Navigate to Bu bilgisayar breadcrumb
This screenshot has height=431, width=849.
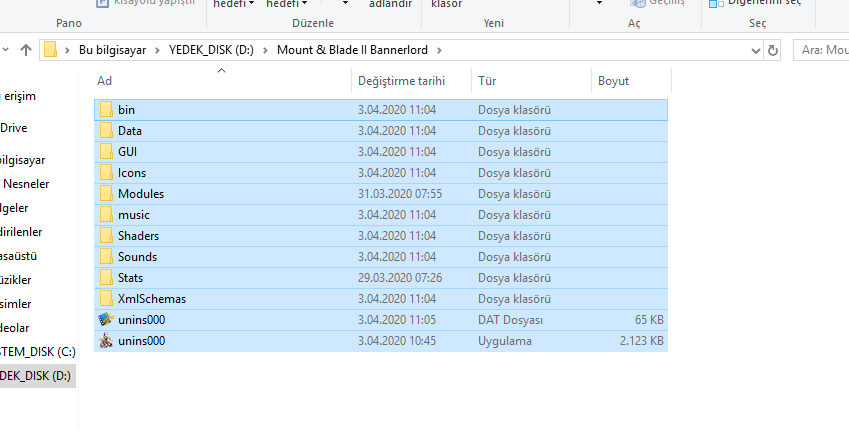tap(113, 50)
